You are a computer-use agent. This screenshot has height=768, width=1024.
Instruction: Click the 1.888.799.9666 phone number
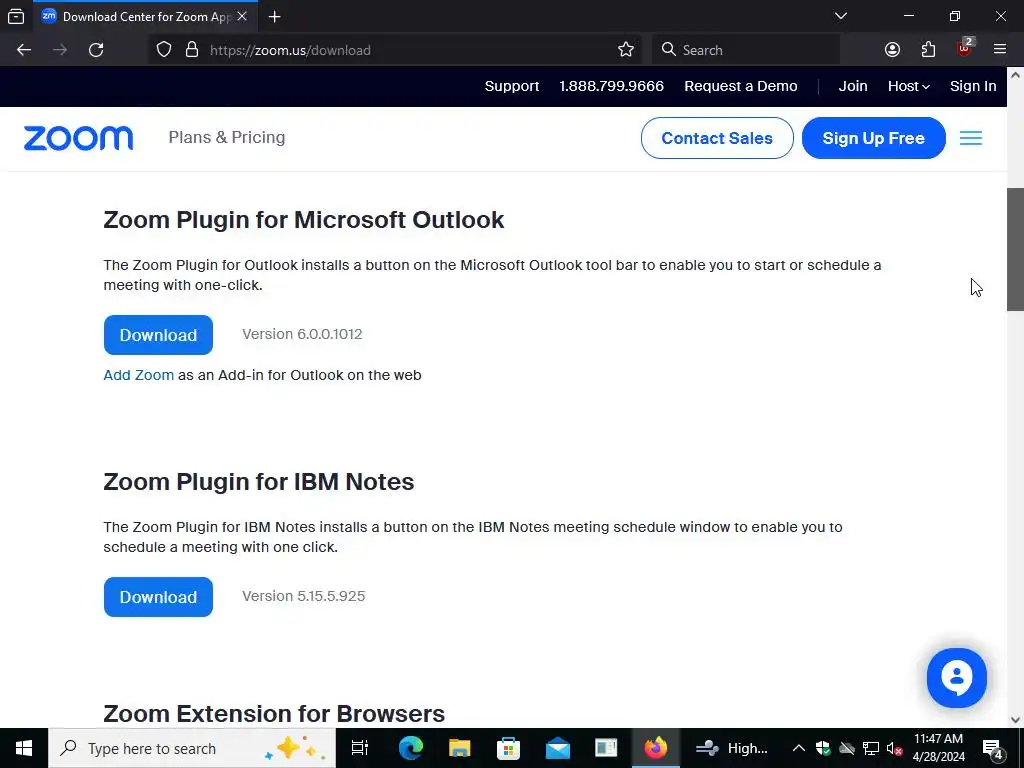coord(611,86)
